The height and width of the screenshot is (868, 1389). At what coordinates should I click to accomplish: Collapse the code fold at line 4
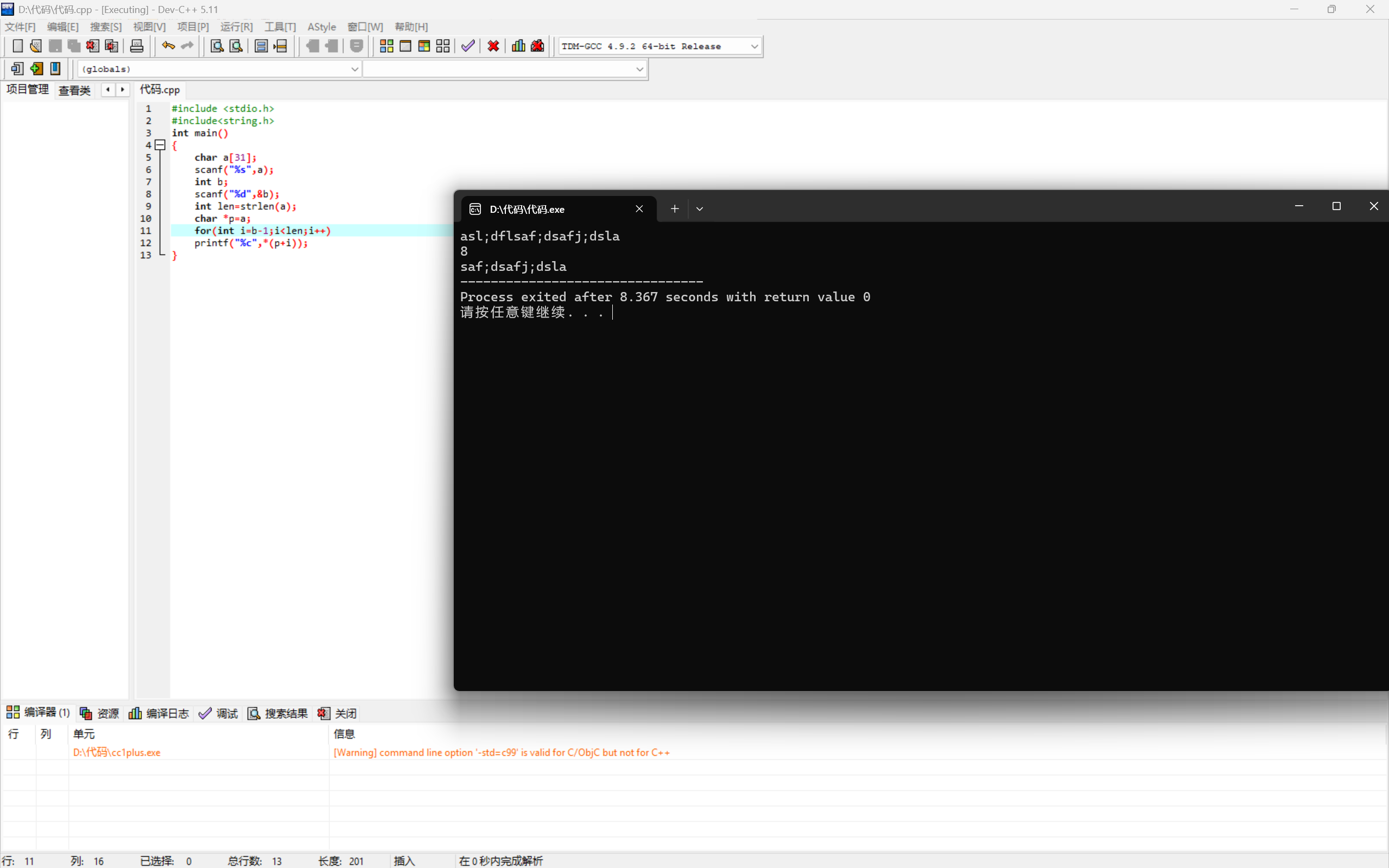[x=161, y=145]
